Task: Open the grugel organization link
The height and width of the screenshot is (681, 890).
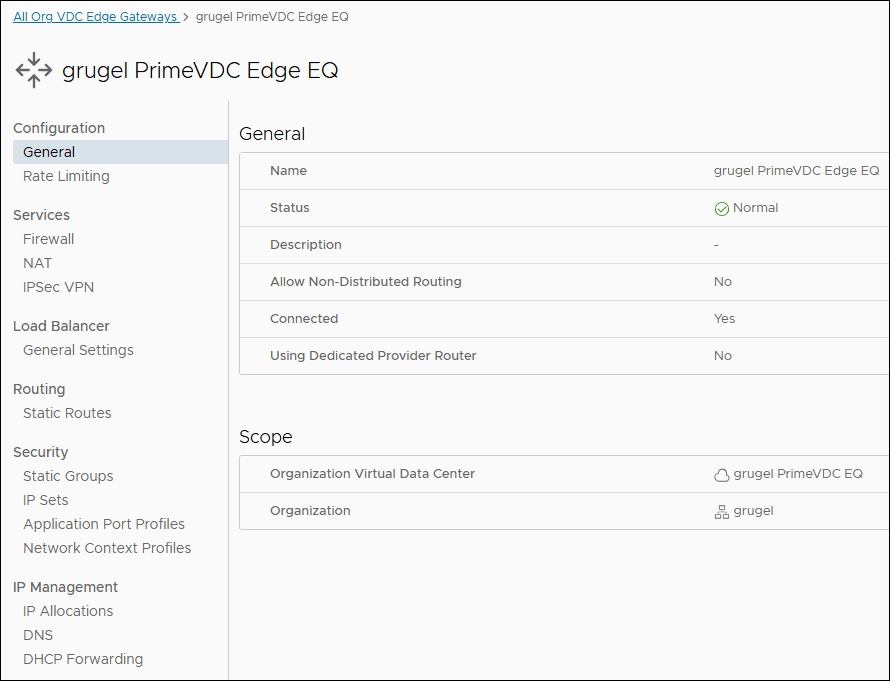Action: click(x=753, y=511)
